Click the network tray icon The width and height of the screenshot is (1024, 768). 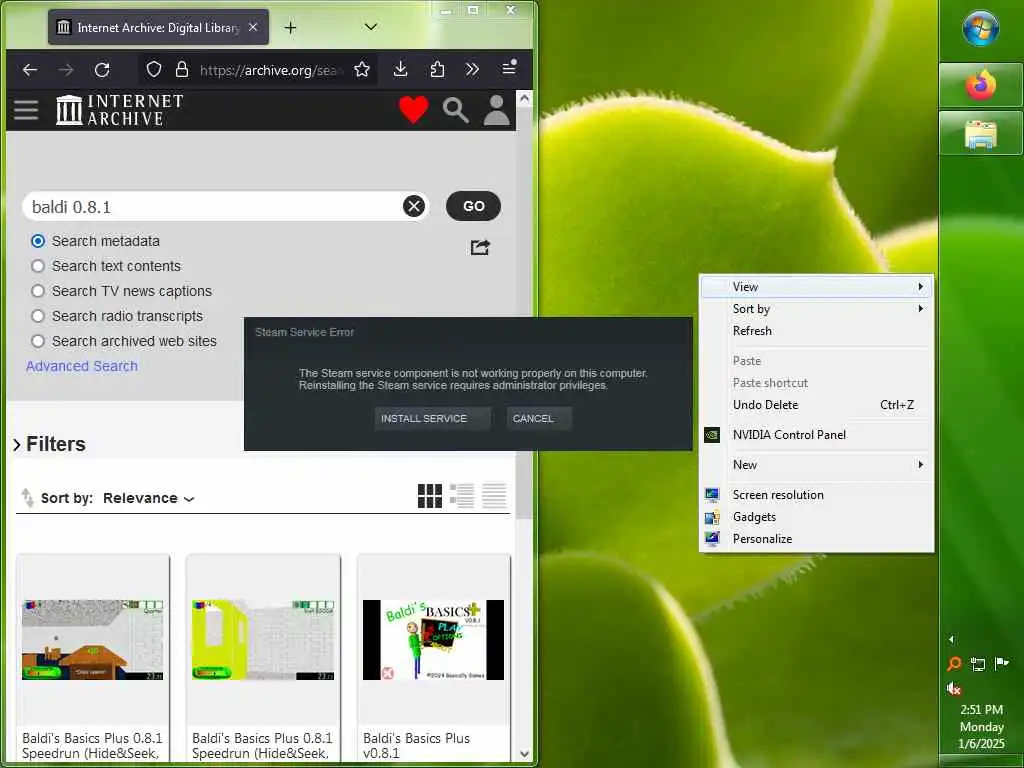pos(978,664)
